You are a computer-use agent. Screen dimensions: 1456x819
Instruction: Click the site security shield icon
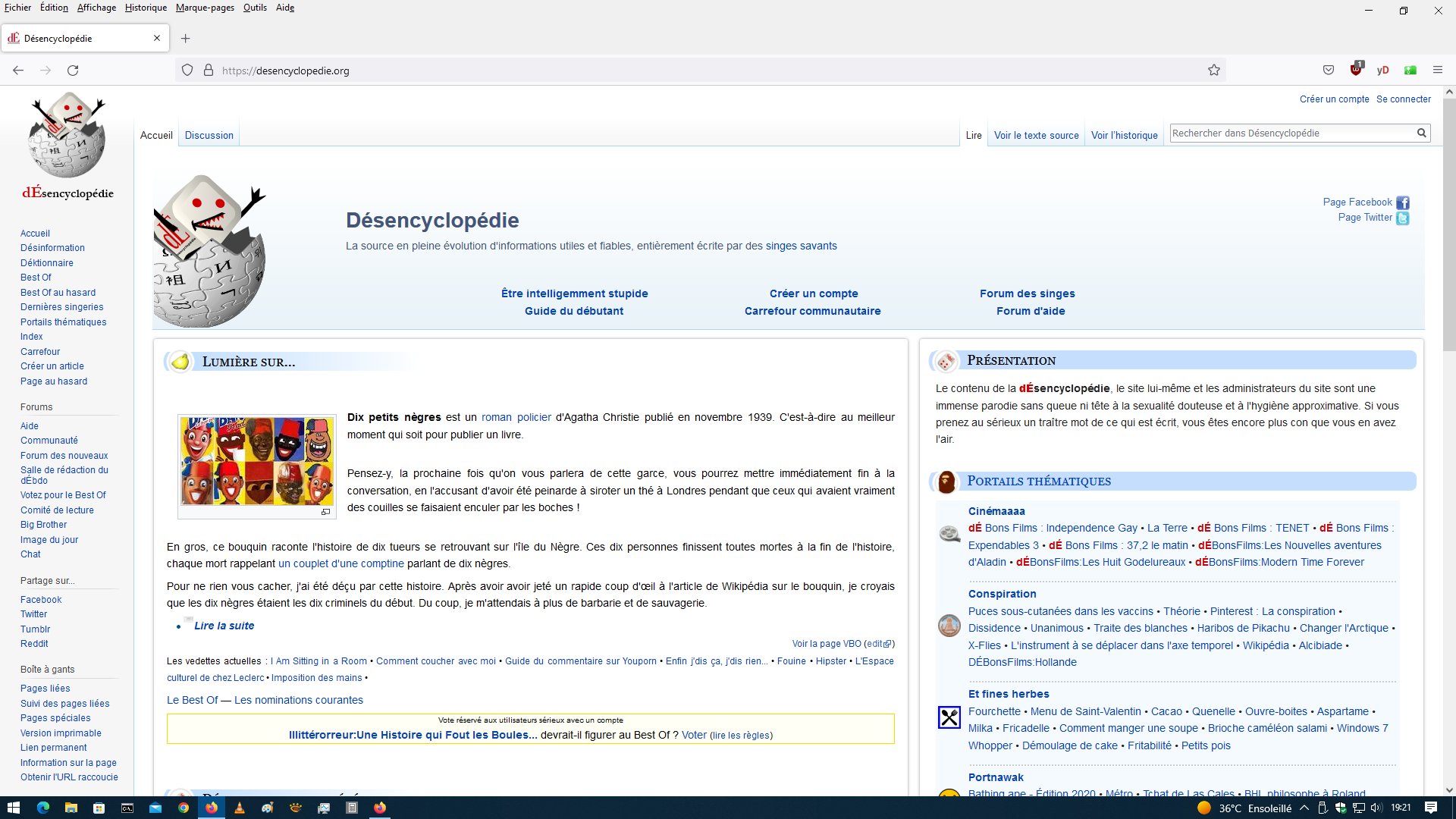[187, 71]
